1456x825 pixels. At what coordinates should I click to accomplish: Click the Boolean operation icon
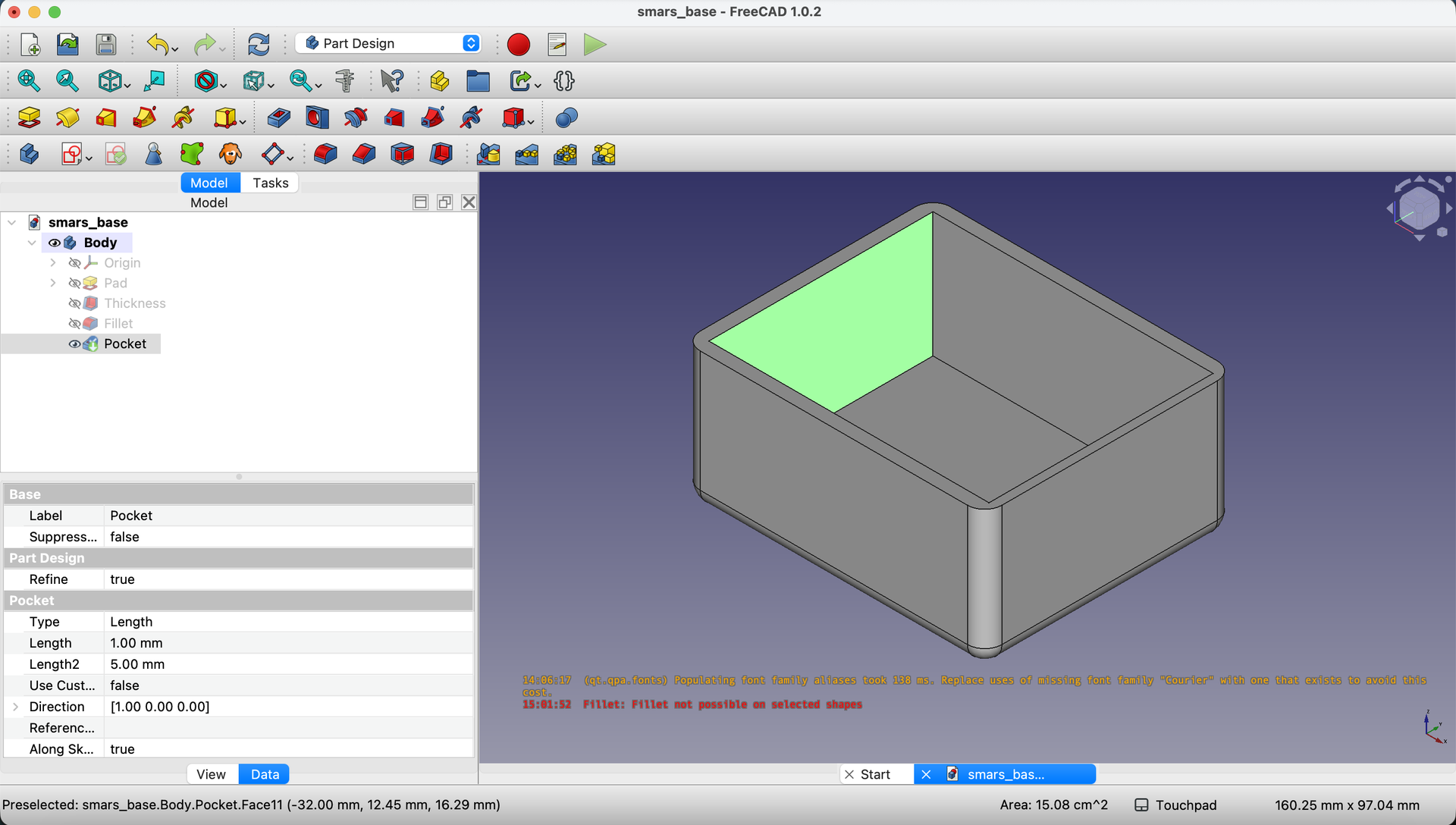[x=566, y=118]
